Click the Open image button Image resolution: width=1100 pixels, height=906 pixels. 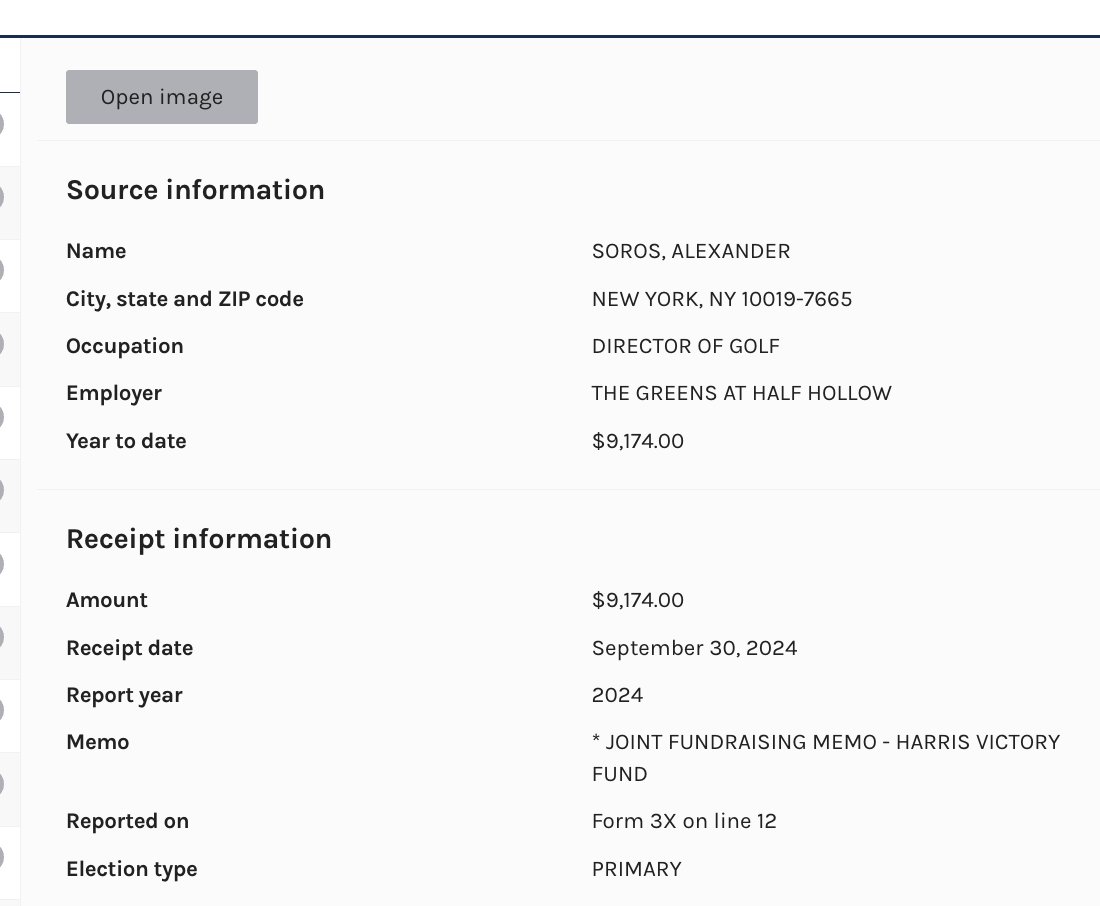tap(162, 97)
